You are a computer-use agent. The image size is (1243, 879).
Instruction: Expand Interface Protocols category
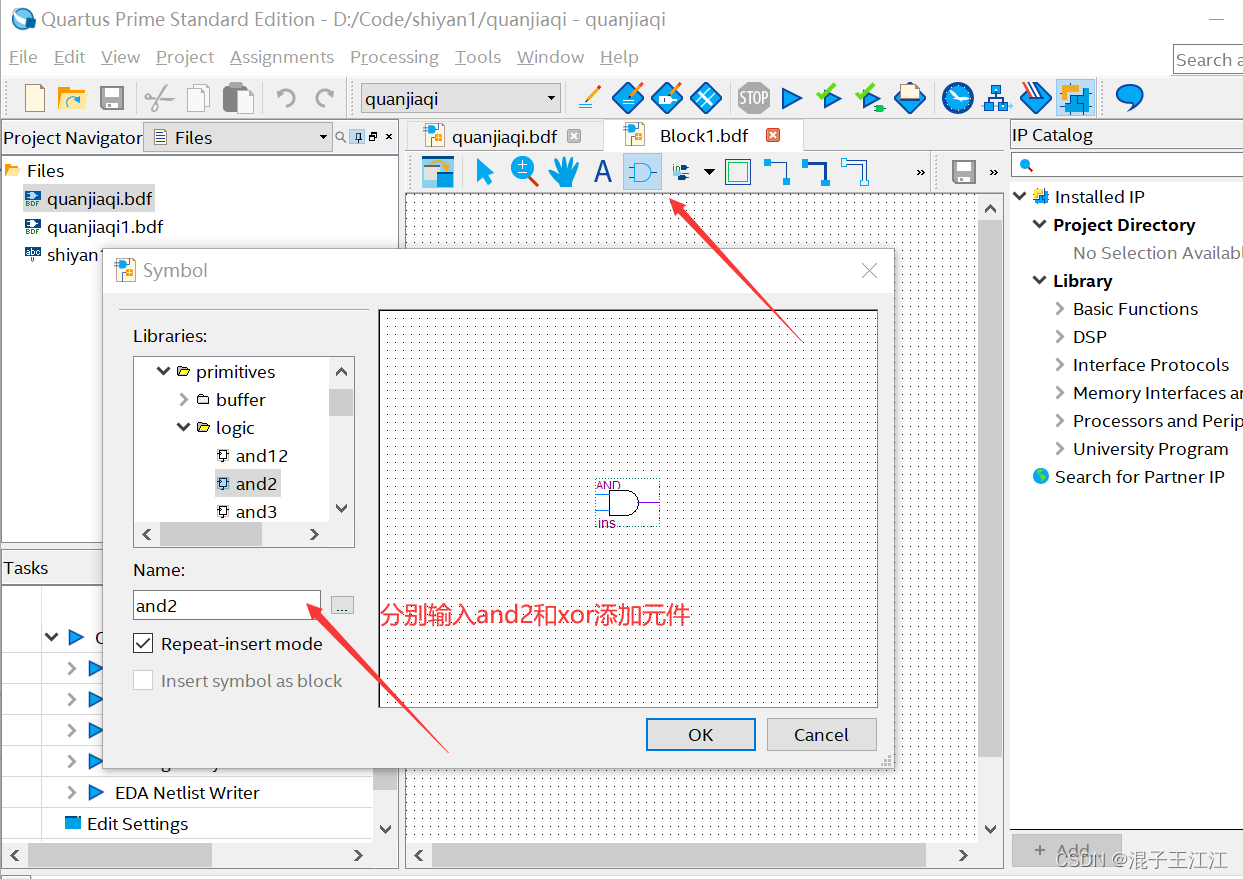[1060, 365]
